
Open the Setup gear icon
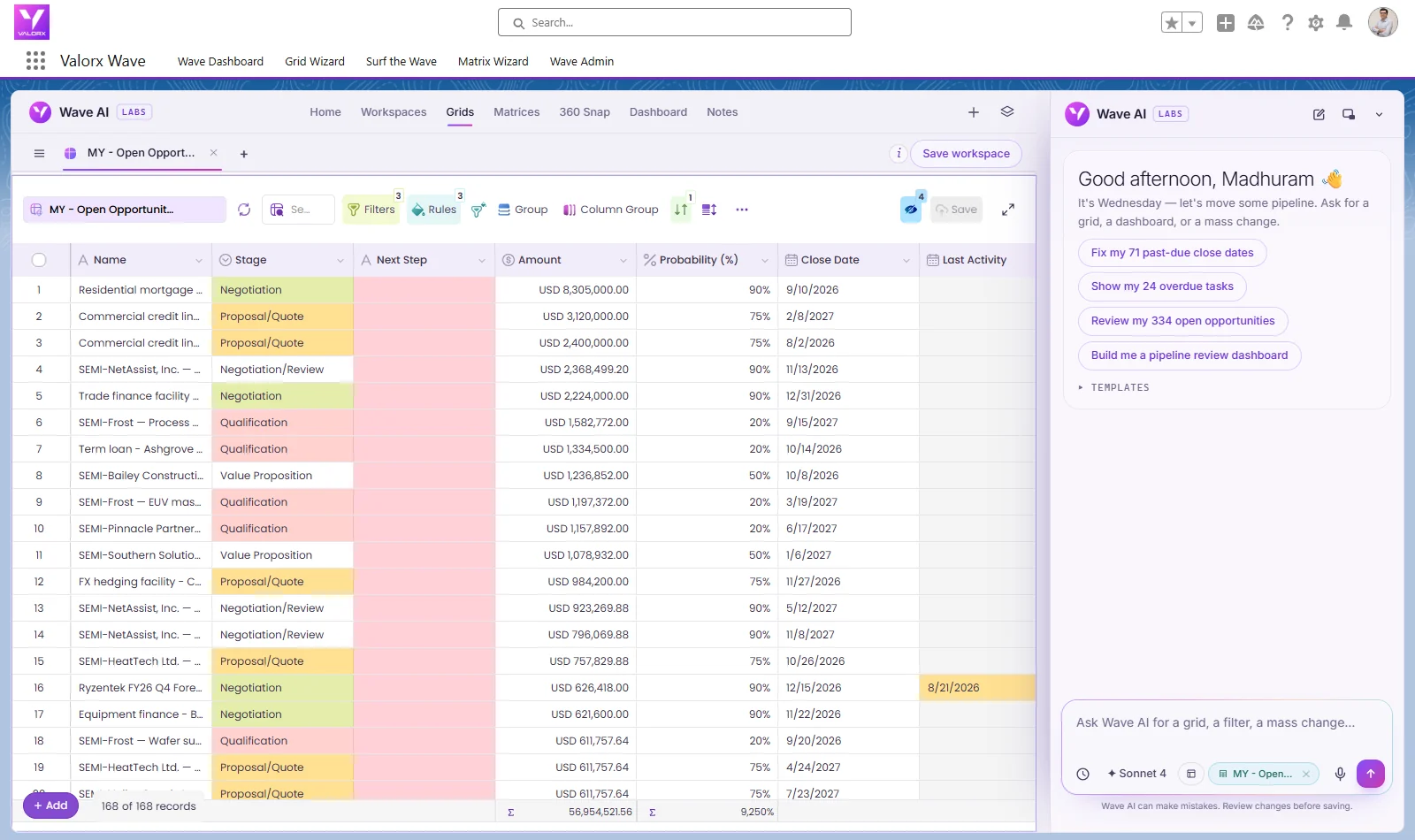pos(1316,23)
